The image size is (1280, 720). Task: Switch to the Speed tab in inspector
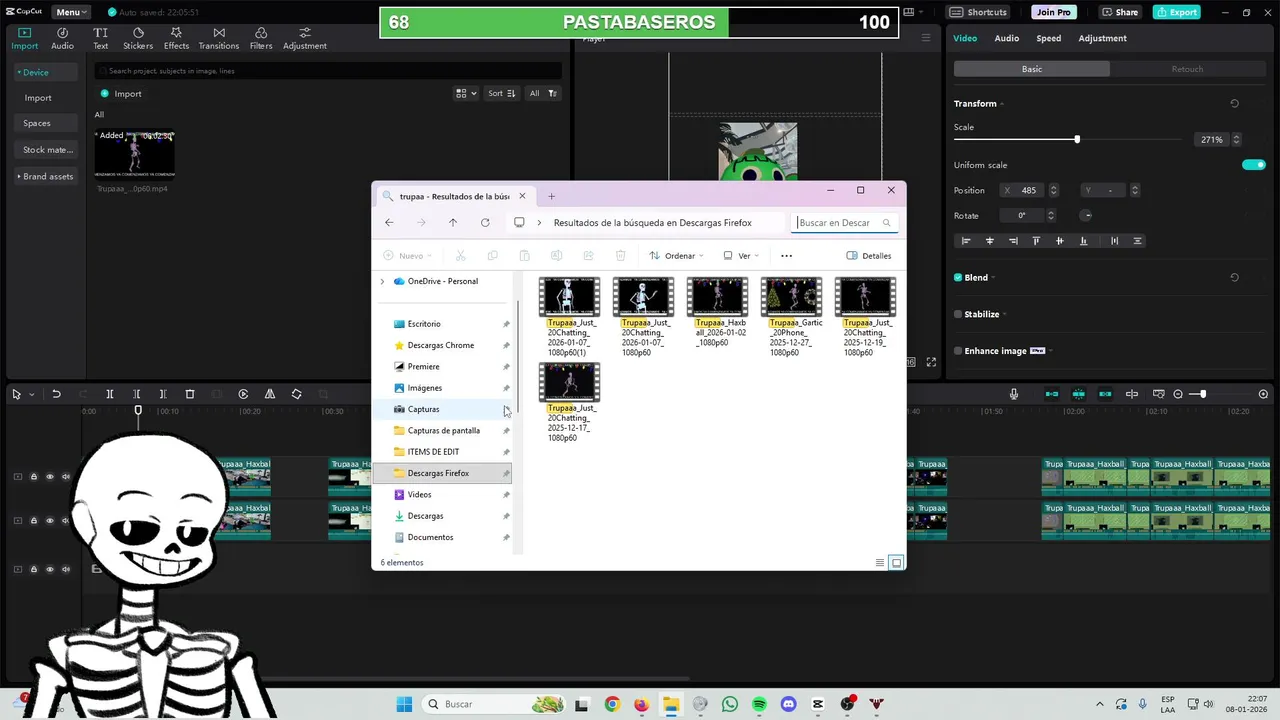(1049, 38)
